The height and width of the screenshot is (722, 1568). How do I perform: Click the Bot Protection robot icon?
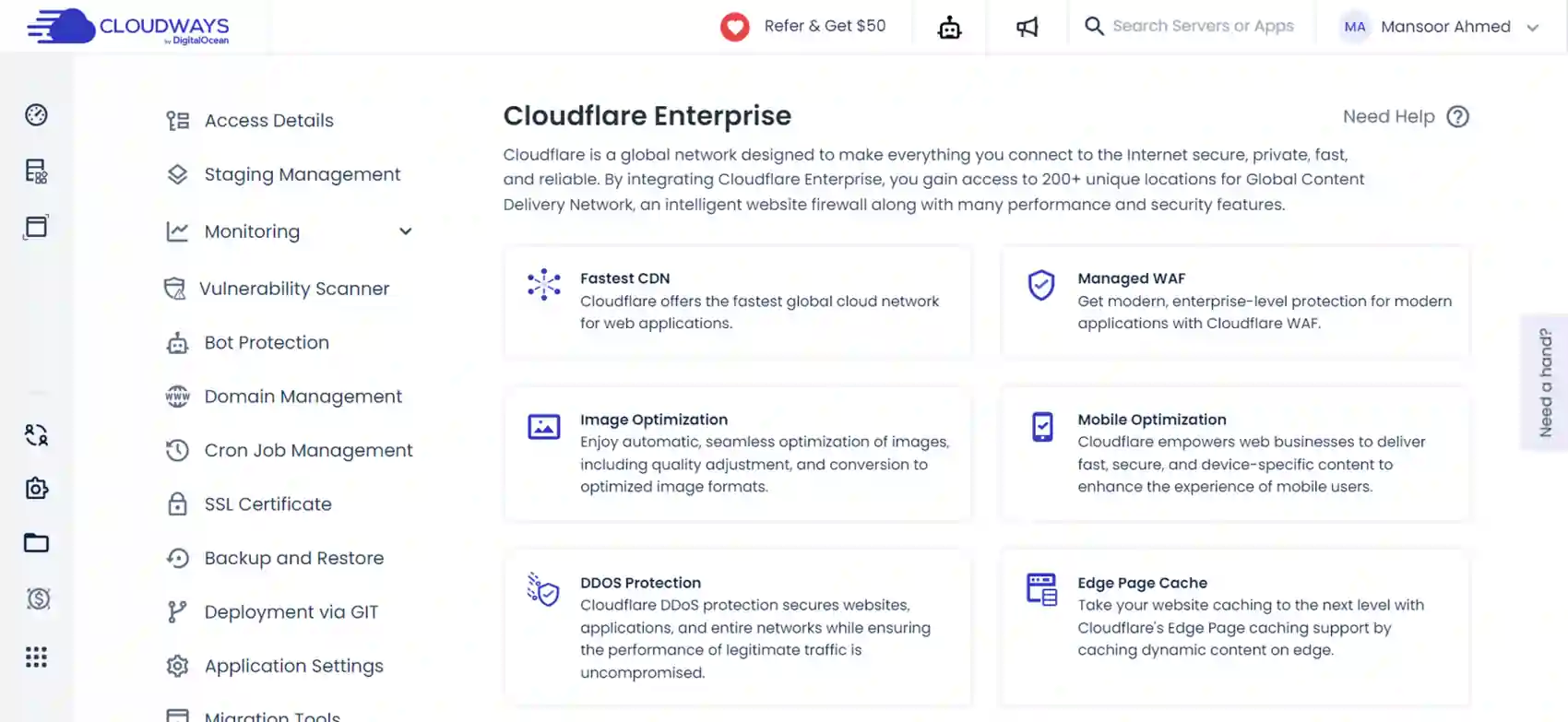(x=177, y=343)
